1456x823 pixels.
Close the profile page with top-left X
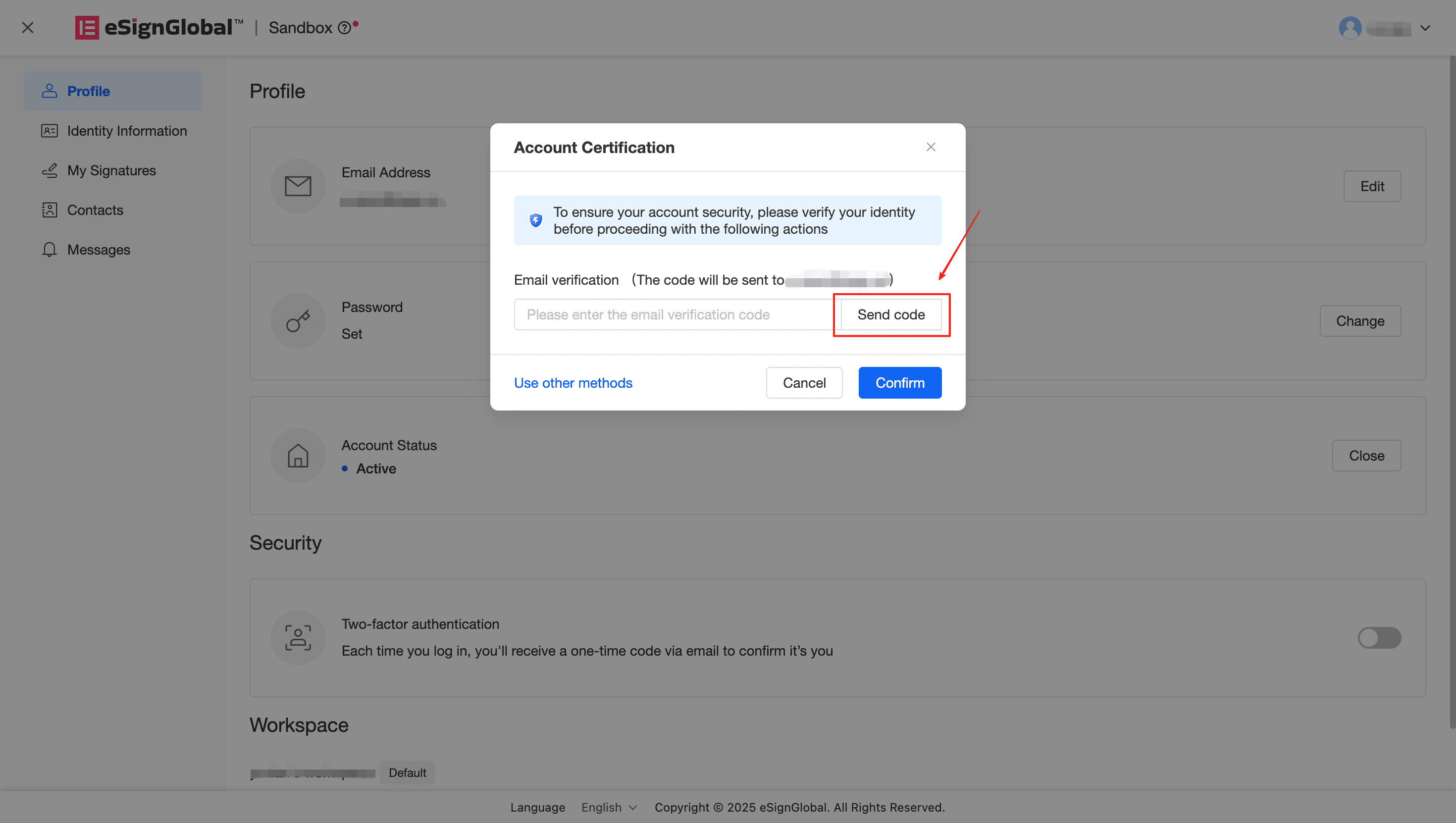click(28, 28)
